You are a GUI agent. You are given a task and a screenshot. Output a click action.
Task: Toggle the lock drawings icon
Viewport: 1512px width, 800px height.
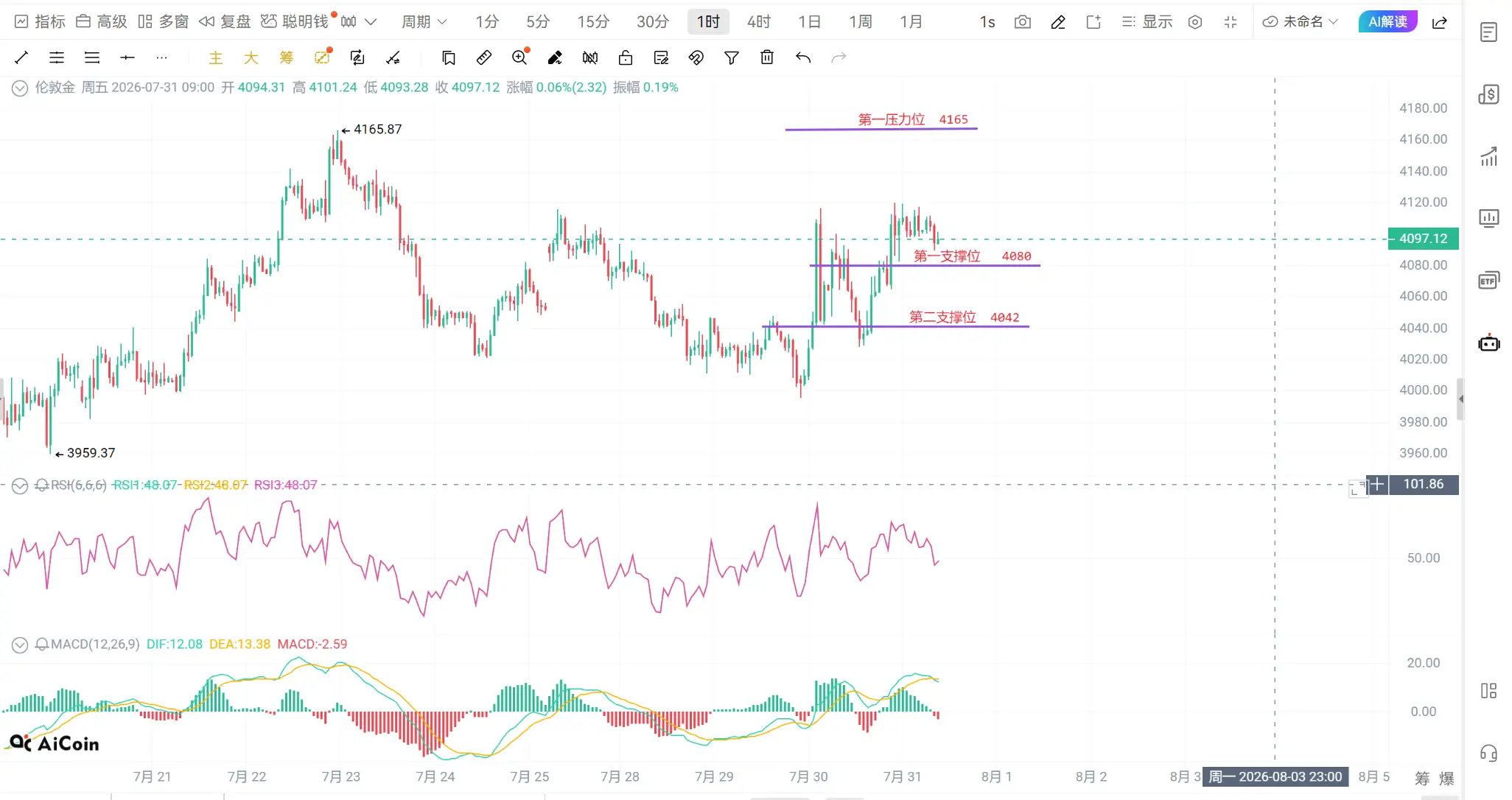tap(626, 57)
